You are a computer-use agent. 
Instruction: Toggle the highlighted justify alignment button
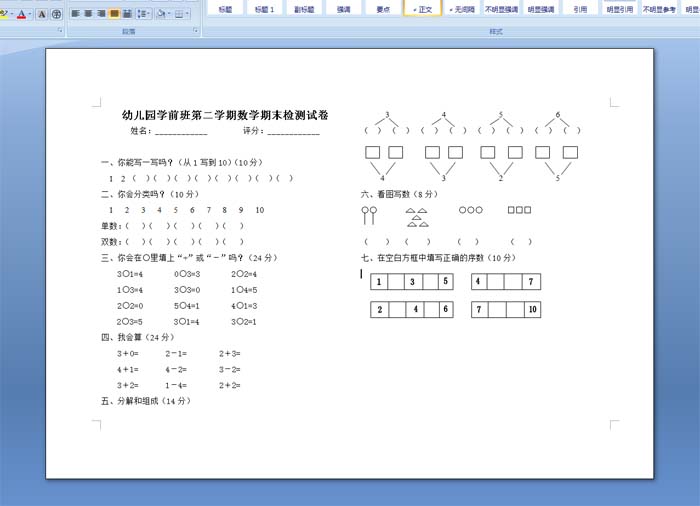pyautogui.click(x=114, y=14)
